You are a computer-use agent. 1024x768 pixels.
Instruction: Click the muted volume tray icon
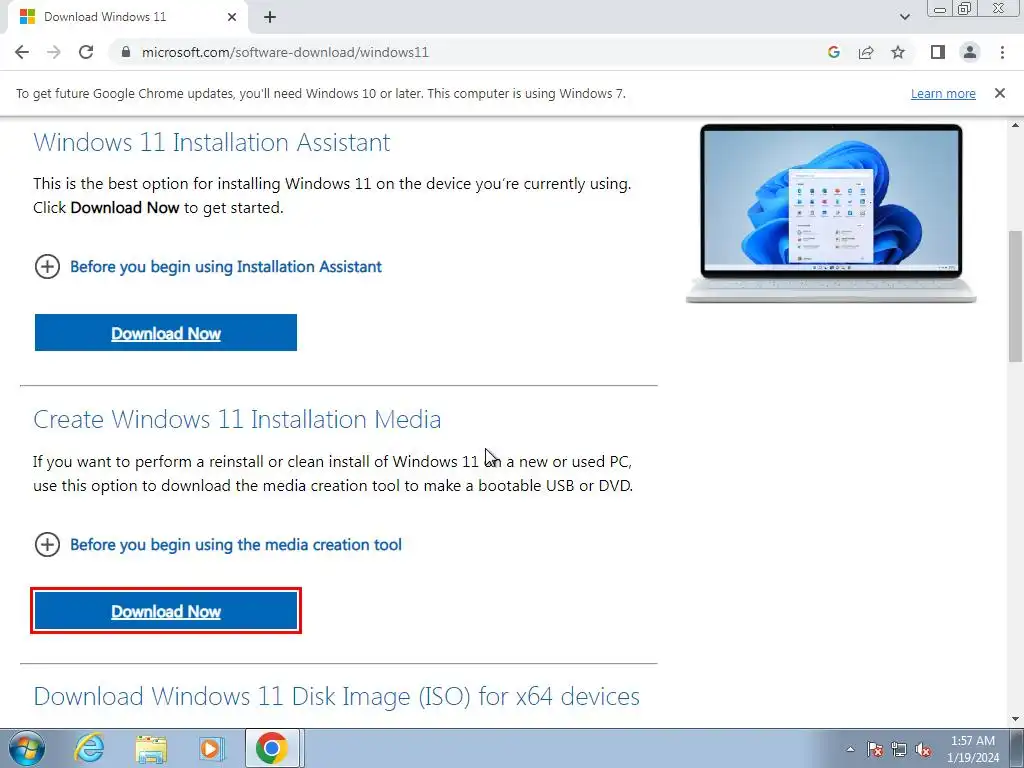tap(923, 749)
